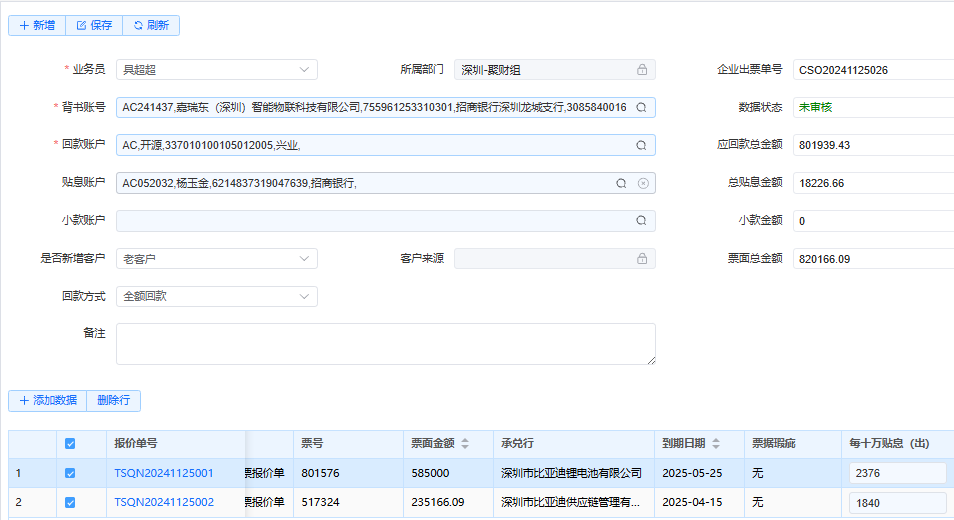The width and height of the screenshot is (954, 520).
Task: Click the lock icon in 客户来源 field
Action: tap(642, 259)
